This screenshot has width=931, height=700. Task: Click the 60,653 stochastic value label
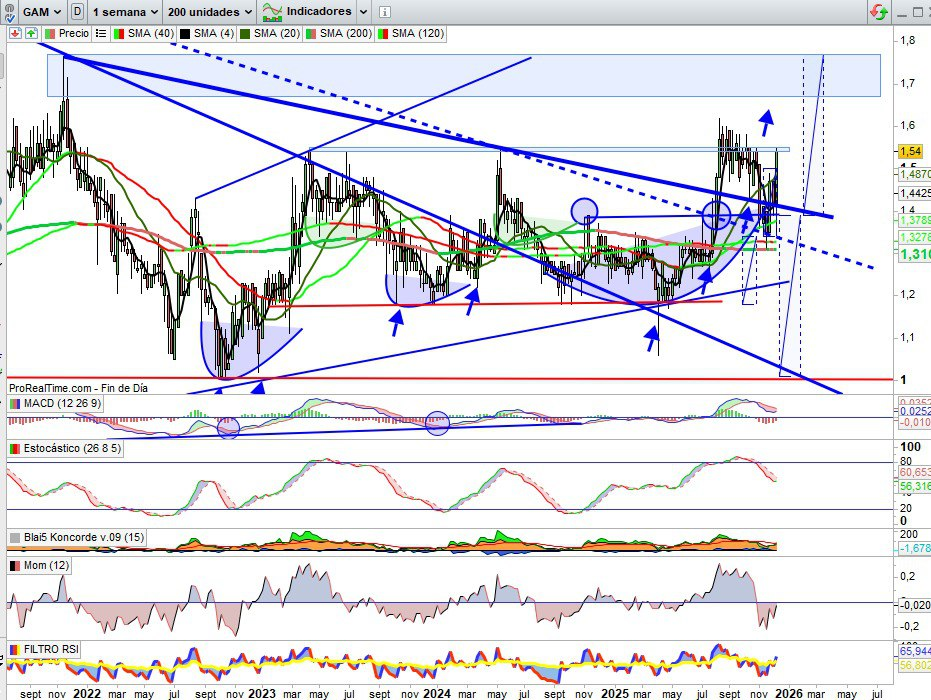coord(914,473)
